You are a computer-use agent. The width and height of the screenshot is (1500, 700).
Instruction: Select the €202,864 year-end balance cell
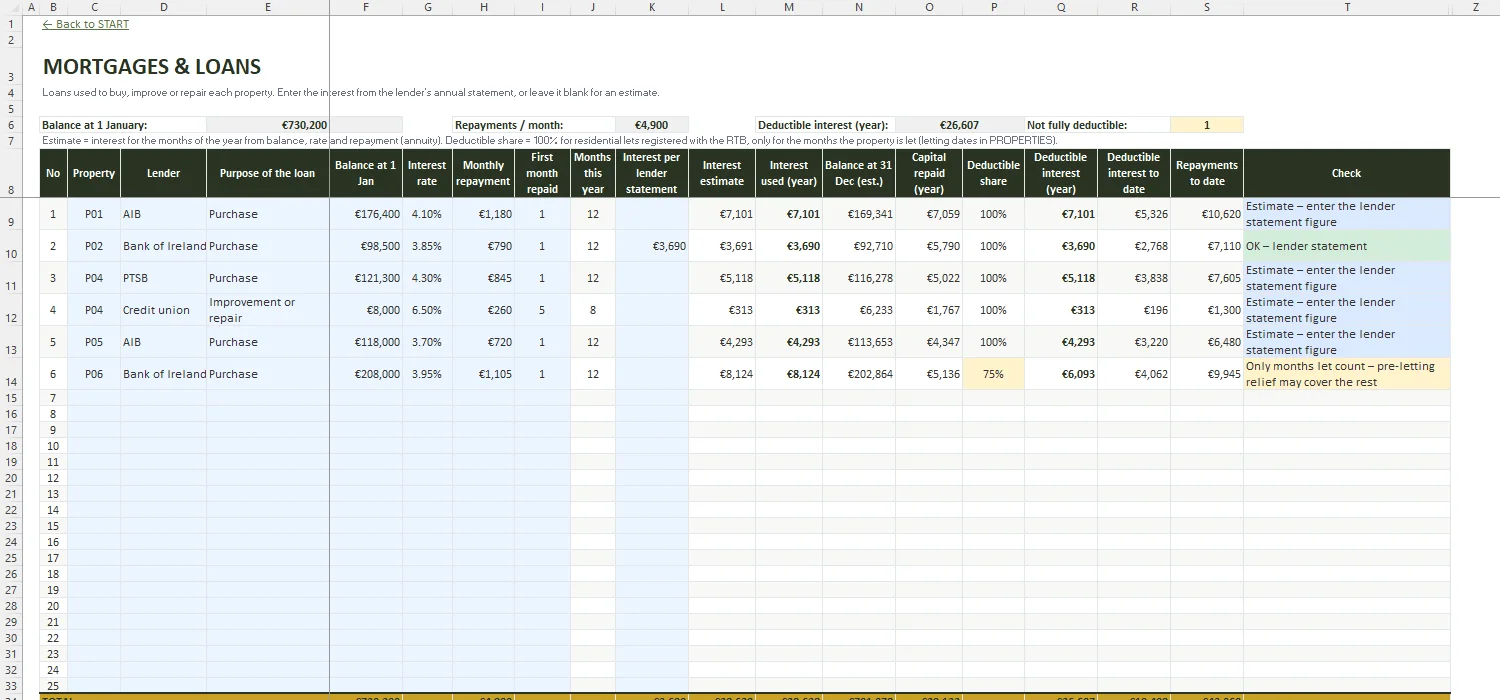tap(859, 374)
